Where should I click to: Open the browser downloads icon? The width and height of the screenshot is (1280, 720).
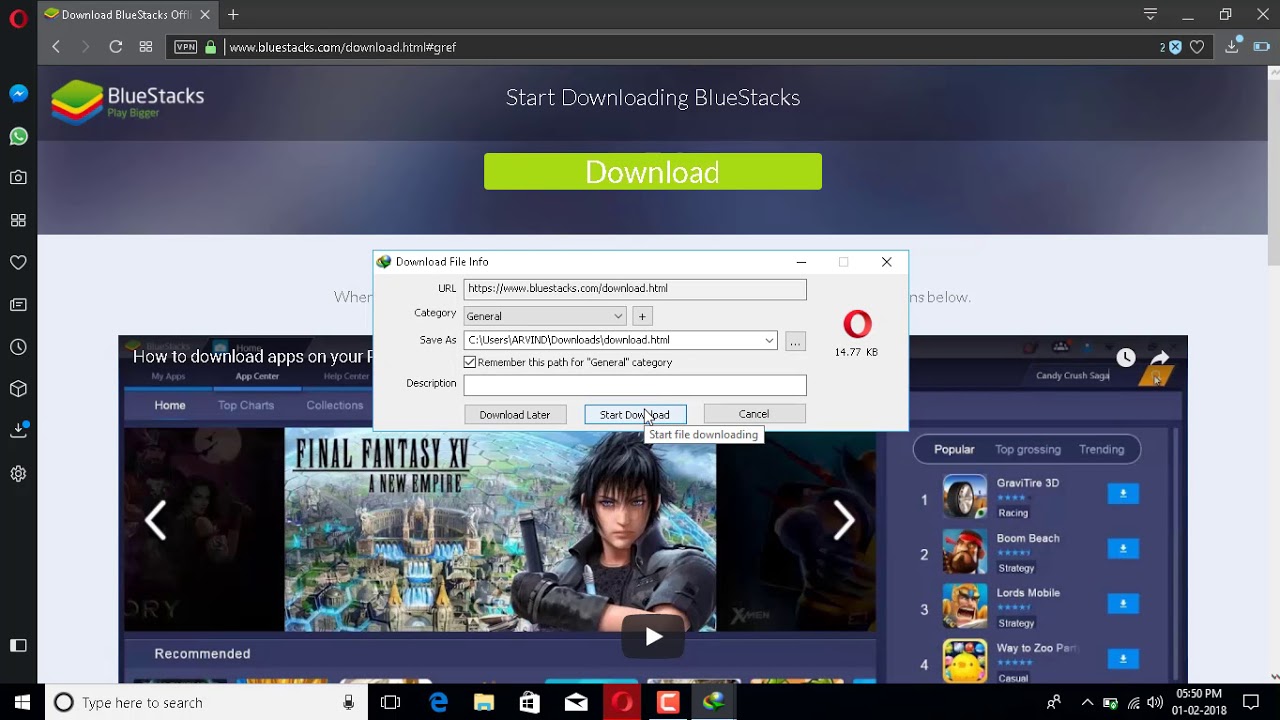tap(1233, 46)
